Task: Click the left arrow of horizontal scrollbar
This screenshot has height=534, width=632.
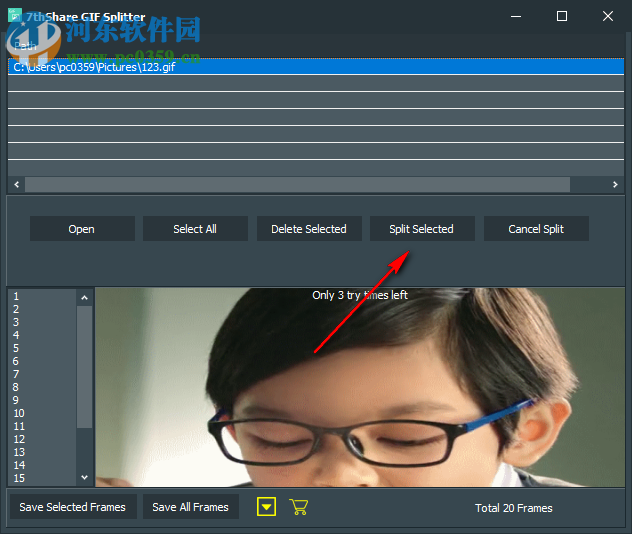Action: click(x=17, y=185)
